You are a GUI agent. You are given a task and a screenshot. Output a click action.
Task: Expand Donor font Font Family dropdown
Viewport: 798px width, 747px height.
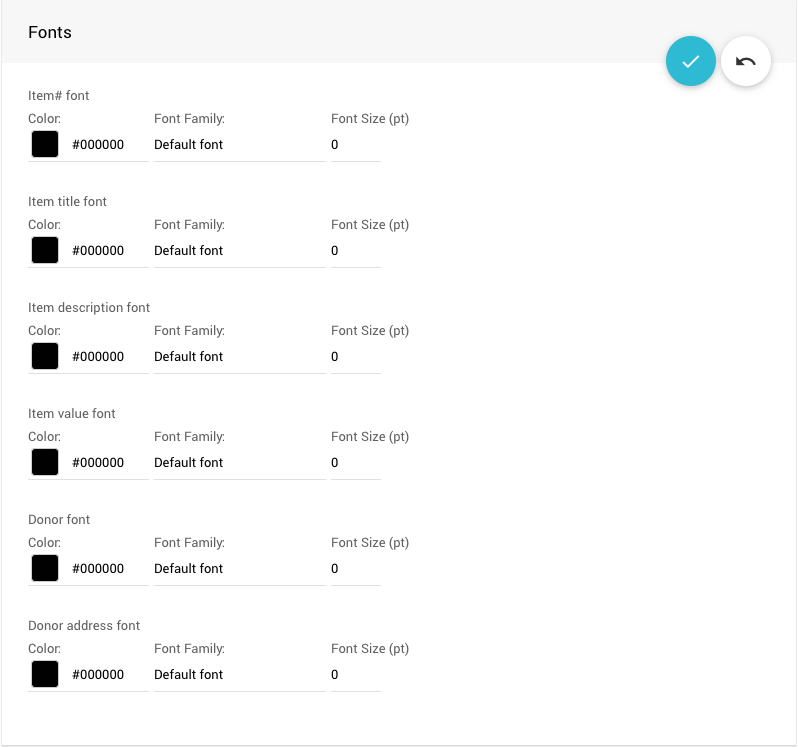coord(239,569)
